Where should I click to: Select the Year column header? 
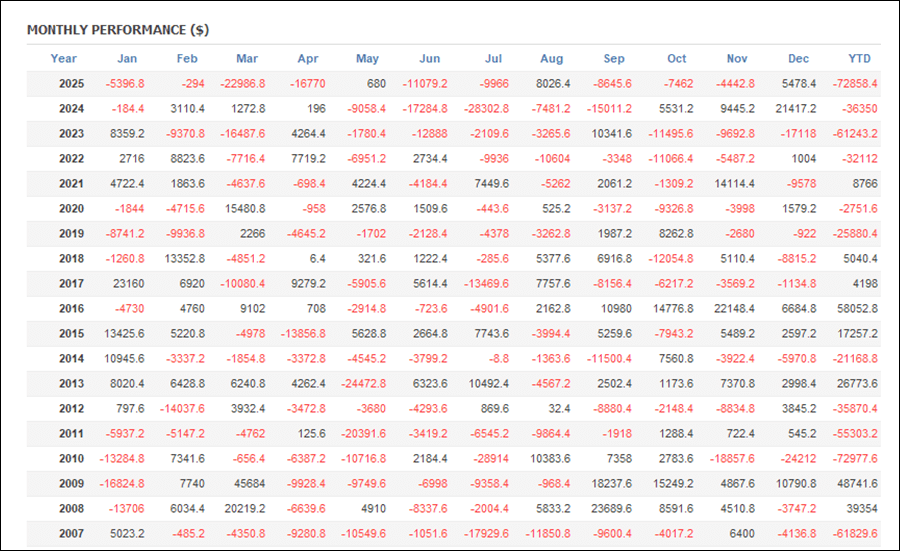click(x=64, y=59)
